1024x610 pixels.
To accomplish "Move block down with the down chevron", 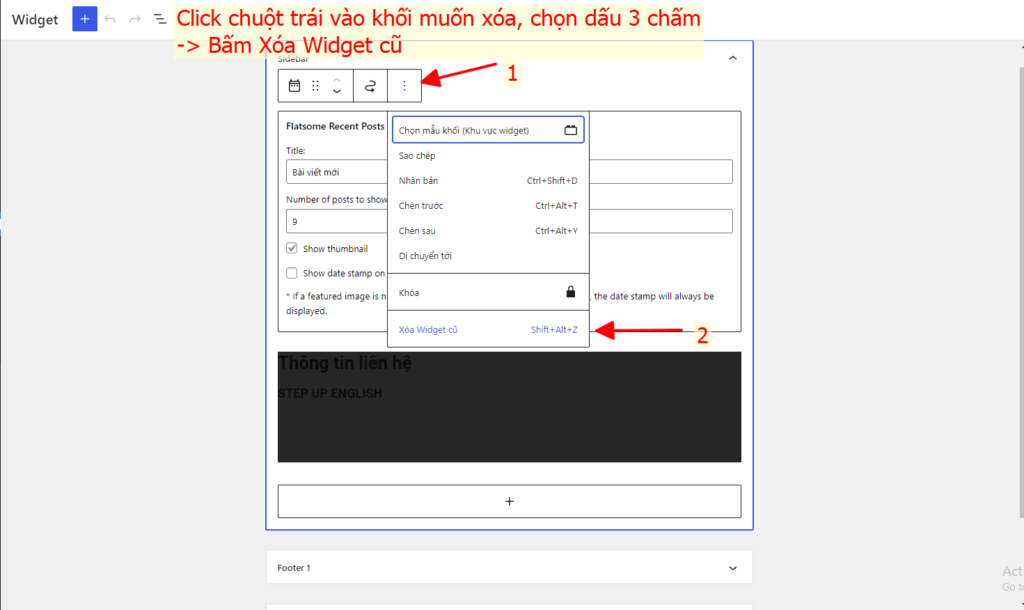I will 337,92.
